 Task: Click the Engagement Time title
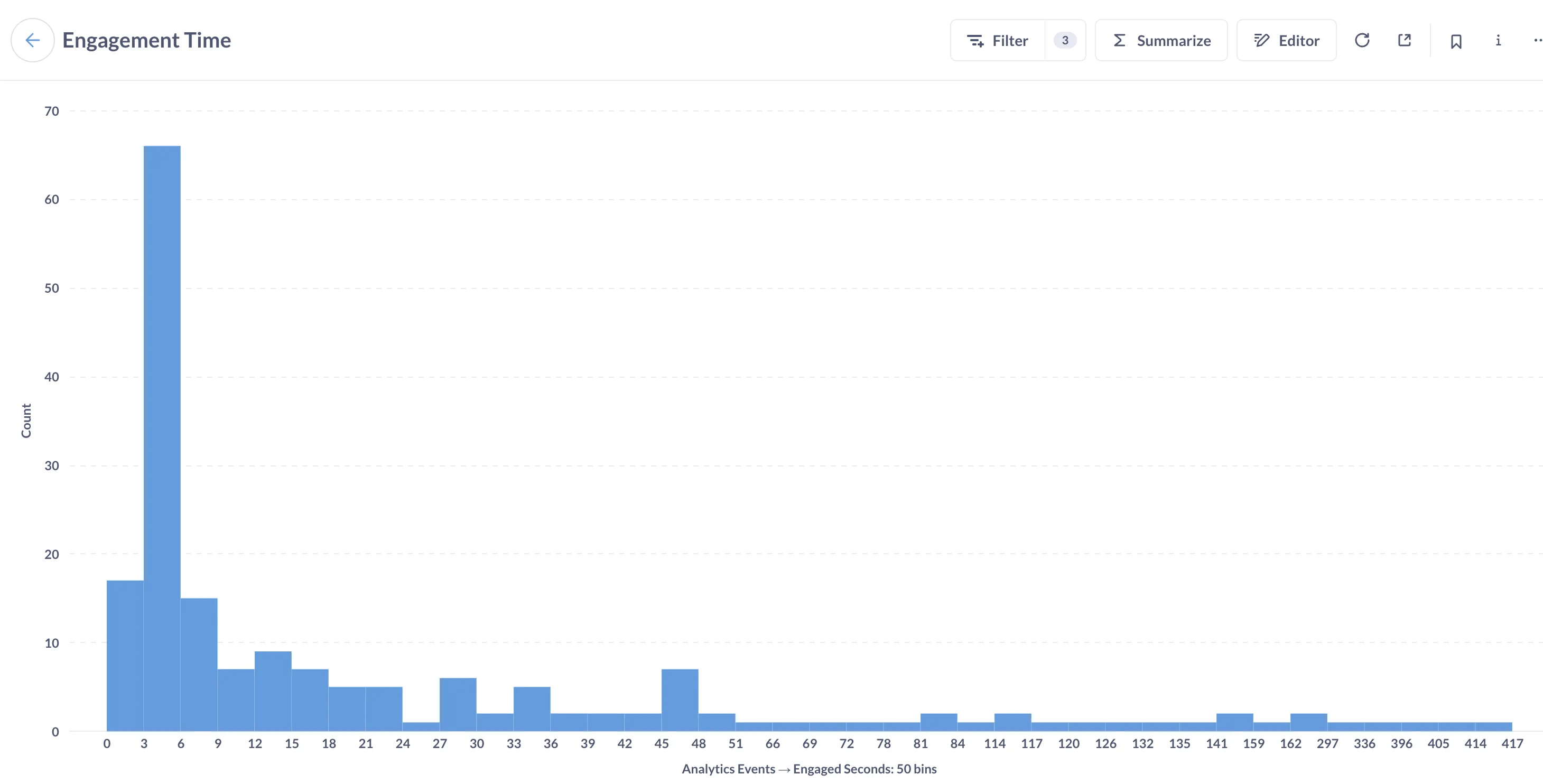tap(146, 40)
